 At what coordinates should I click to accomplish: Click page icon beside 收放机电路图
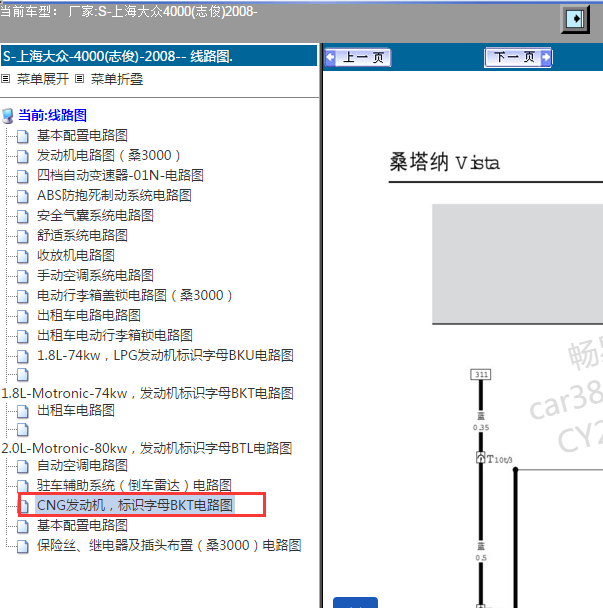click(22, 256)
